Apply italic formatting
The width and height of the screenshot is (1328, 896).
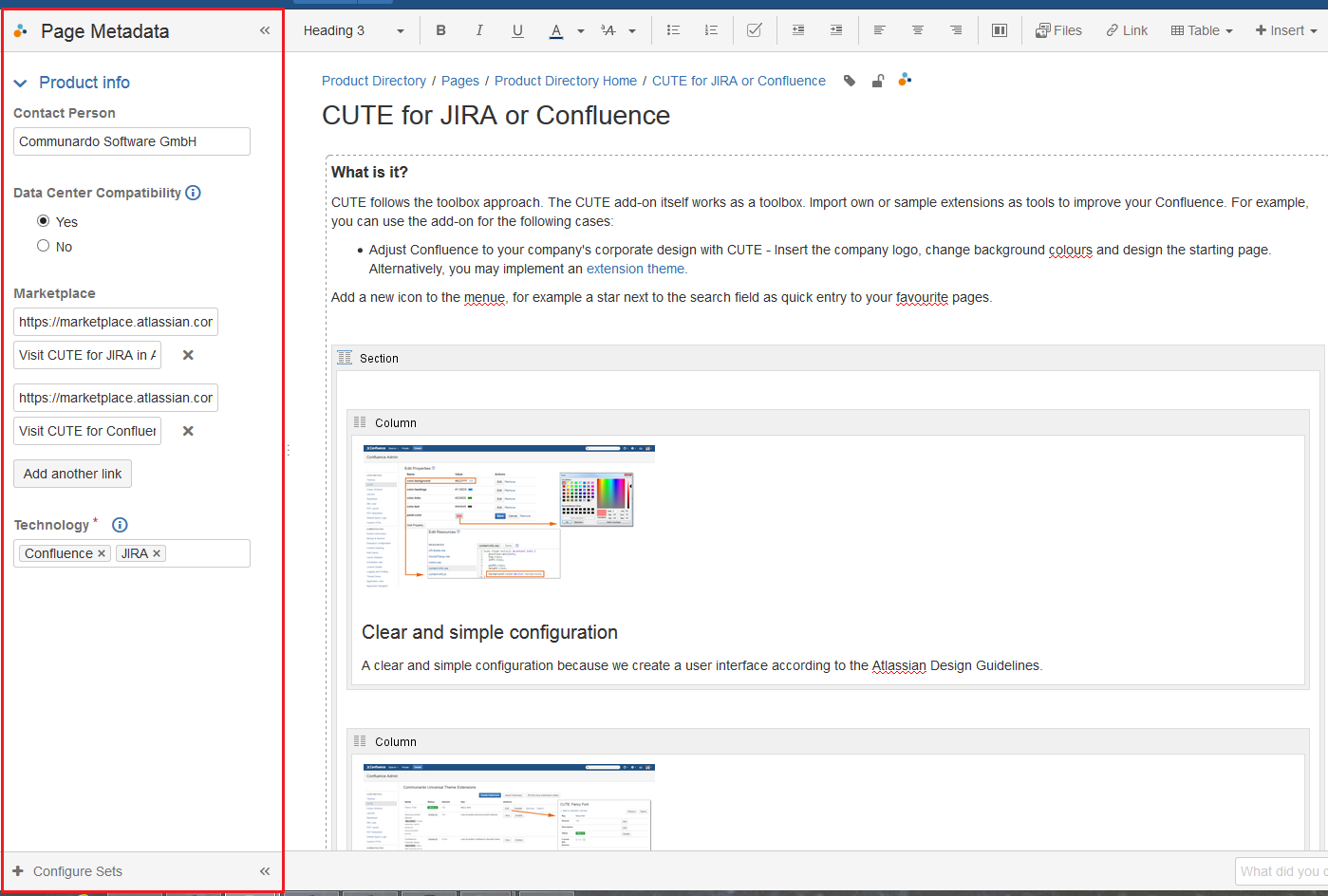click(479, 30)
